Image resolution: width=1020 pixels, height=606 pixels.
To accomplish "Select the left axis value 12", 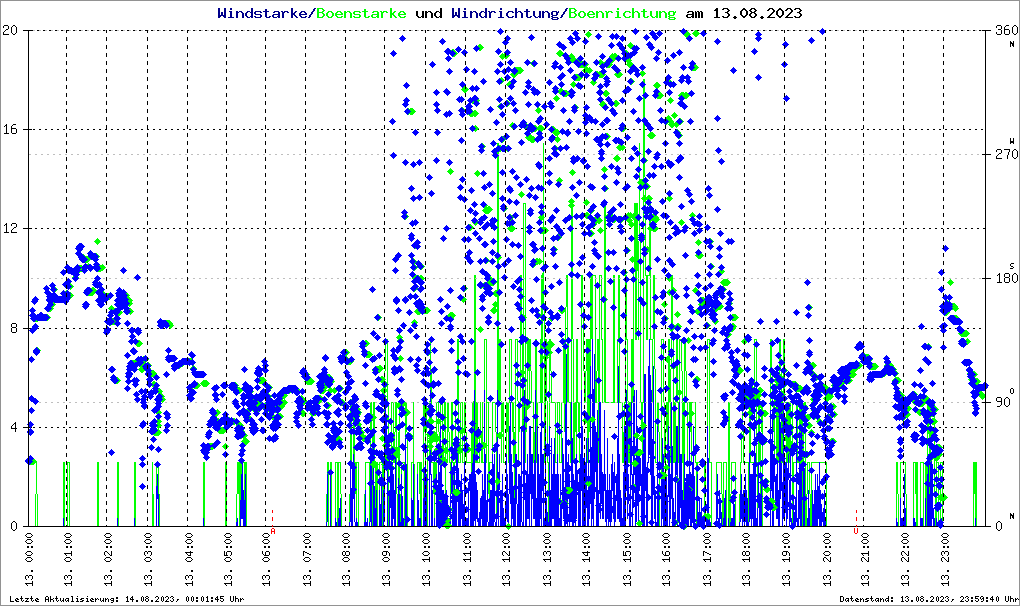I will pyautogui.click(x=12, y=229).
